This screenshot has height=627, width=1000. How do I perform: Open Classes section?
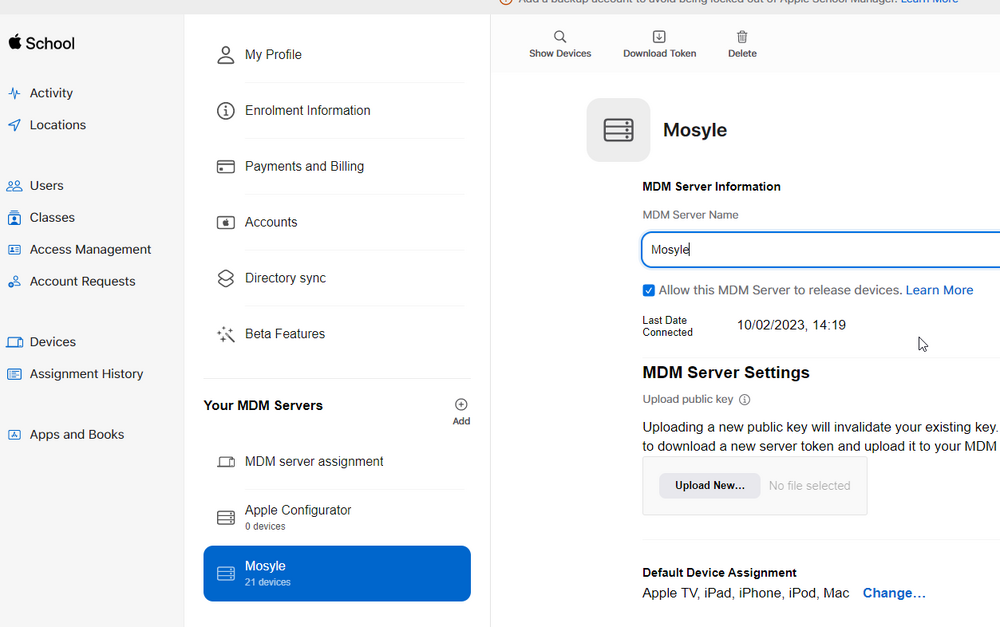tap(52, 218)
